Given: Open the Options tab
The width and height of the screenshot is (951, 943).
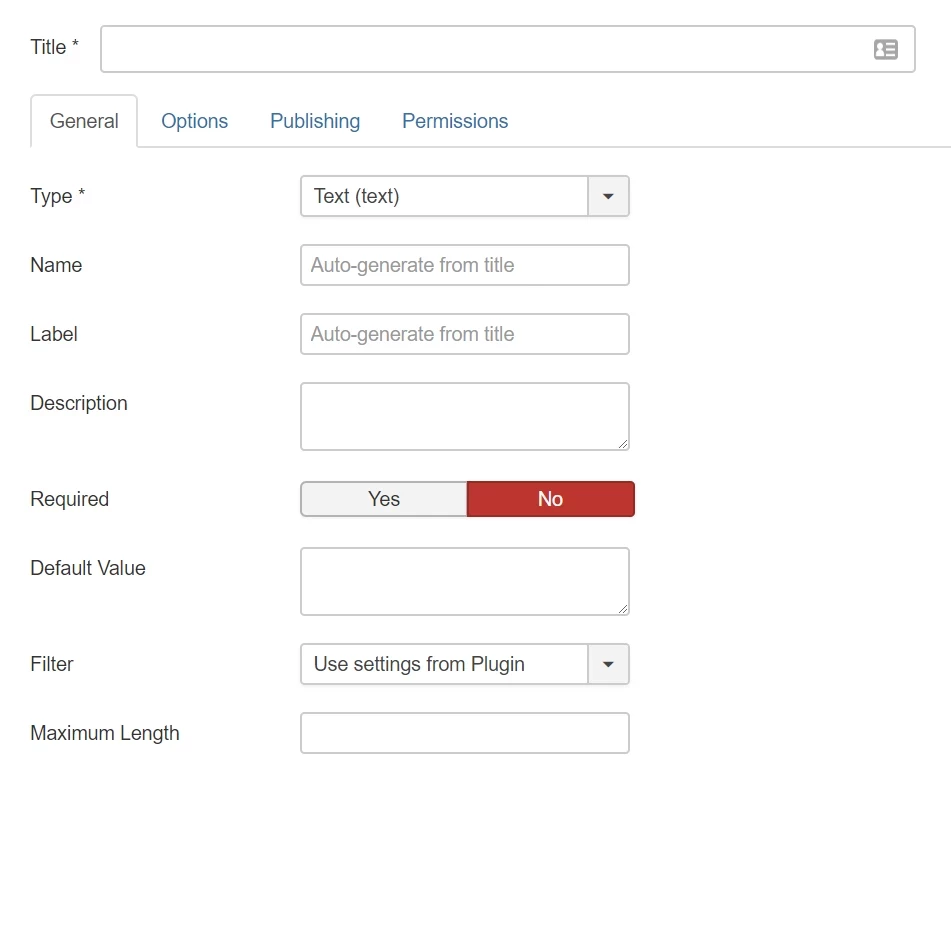Looking at the screenshot, I should [x=194, y=121].
